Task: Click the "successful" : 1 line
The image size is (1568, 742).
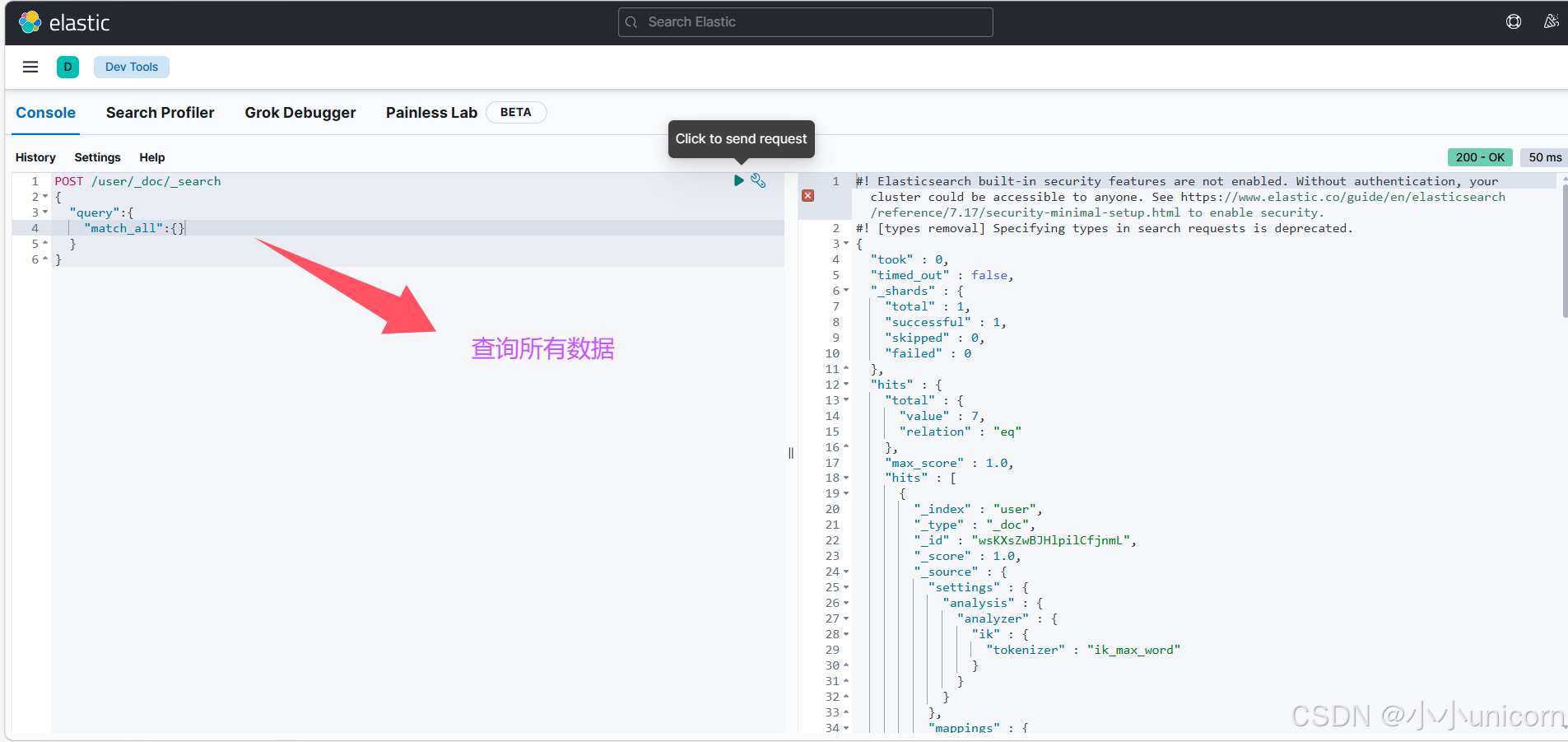Action: click(946, 322)
